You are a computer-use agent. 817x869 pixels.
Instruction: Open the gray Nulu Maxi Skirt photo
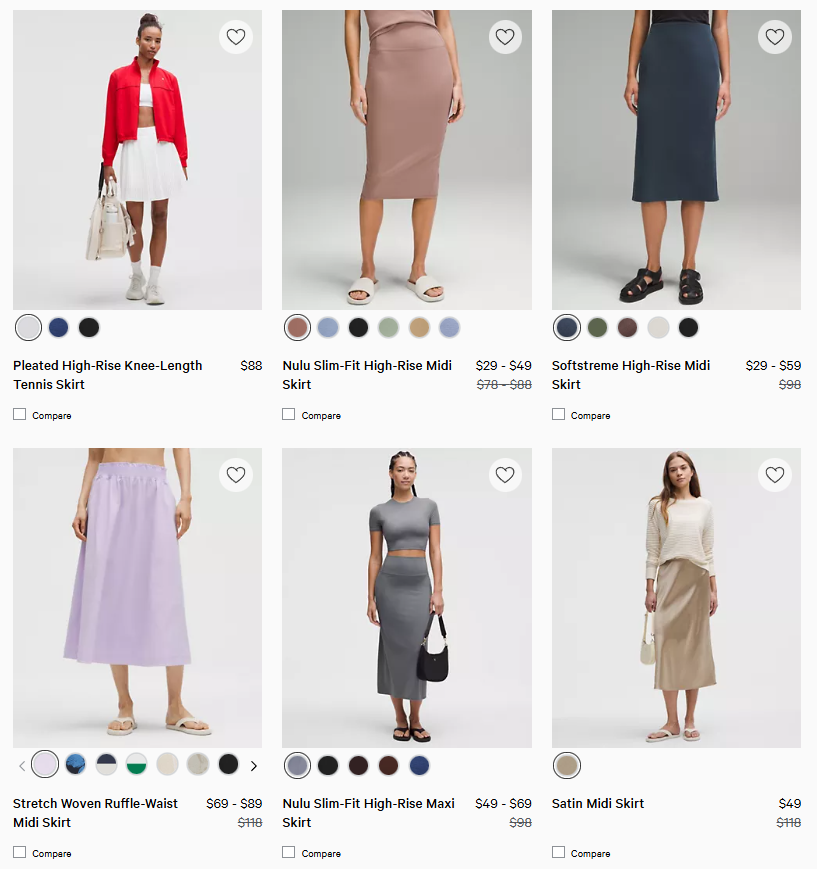pos(406,597)
